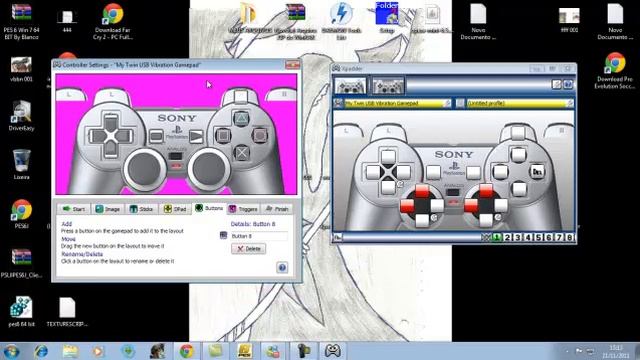The height and width of the screenshot is (360, 640).
Task: Select set 8 in the Xpadder set bar
Action: [569, 237]
